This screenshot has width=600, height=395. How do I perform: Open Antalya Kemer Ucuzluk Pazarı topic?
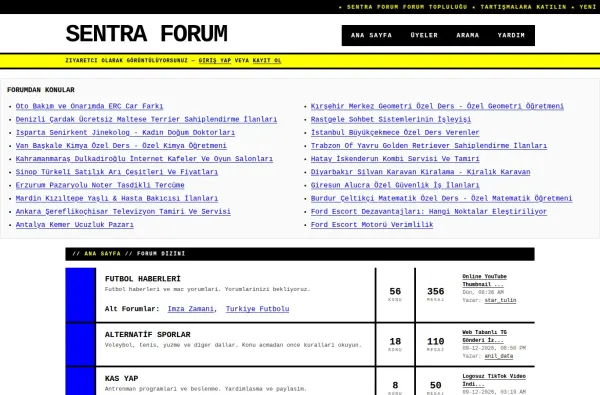75,225
